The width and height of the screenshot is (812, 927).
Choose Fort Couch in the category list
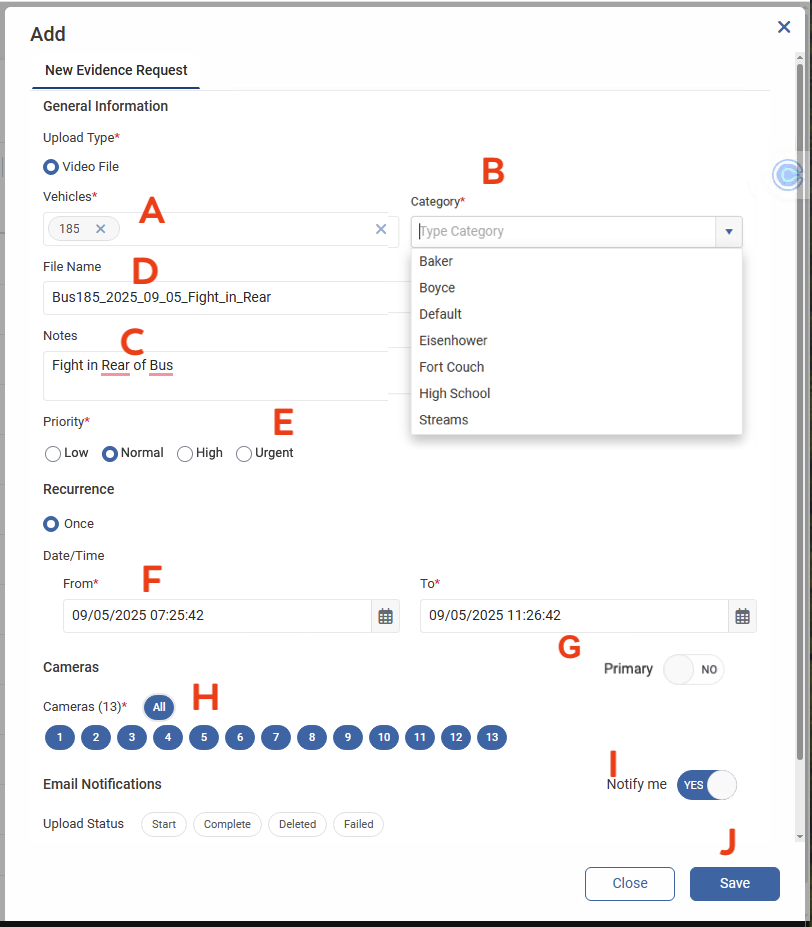(x=452, y=367)
